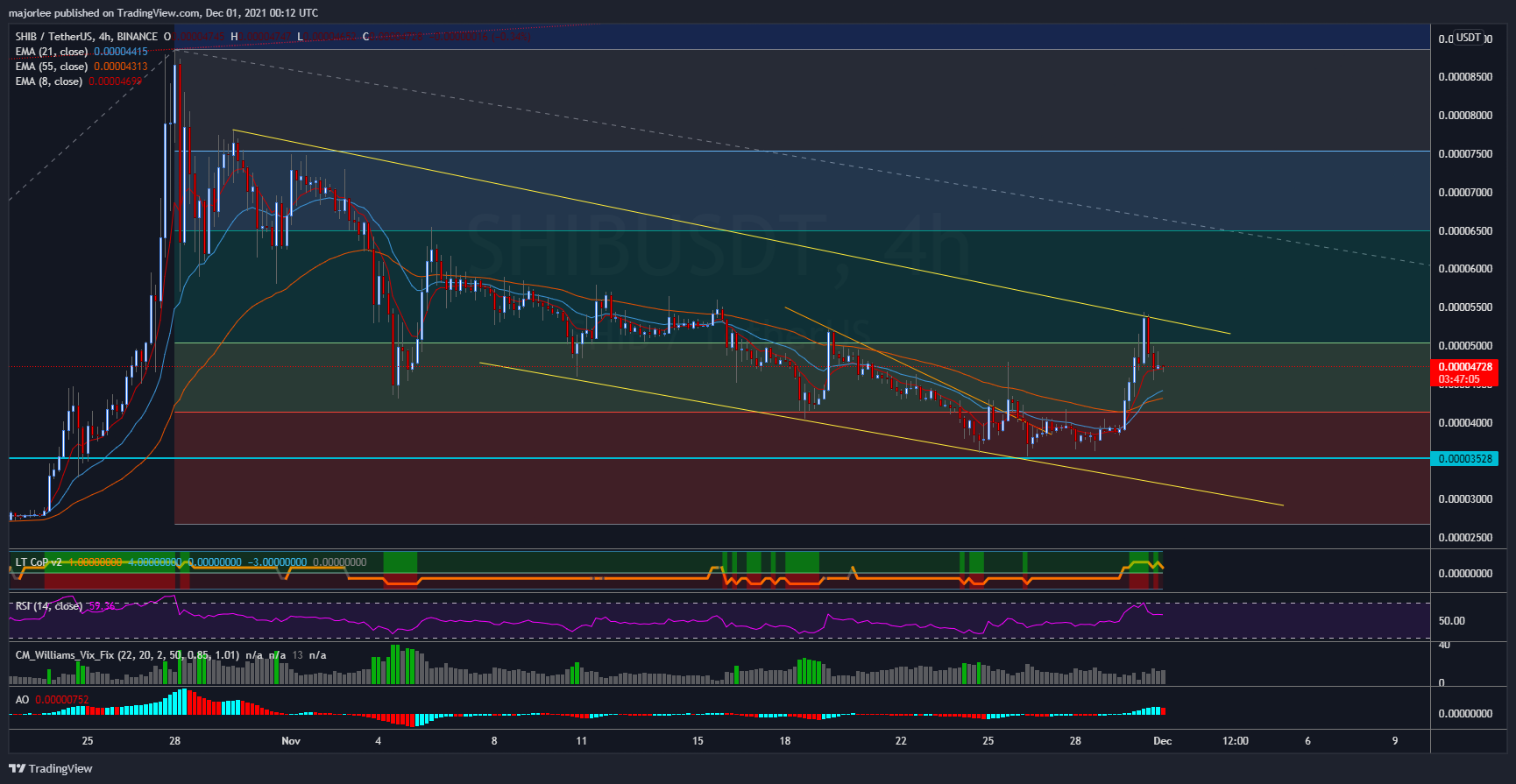Click the EMA 21 value 0.00004415
This screenshot has height=784, width=1516.
click(121, 52)
